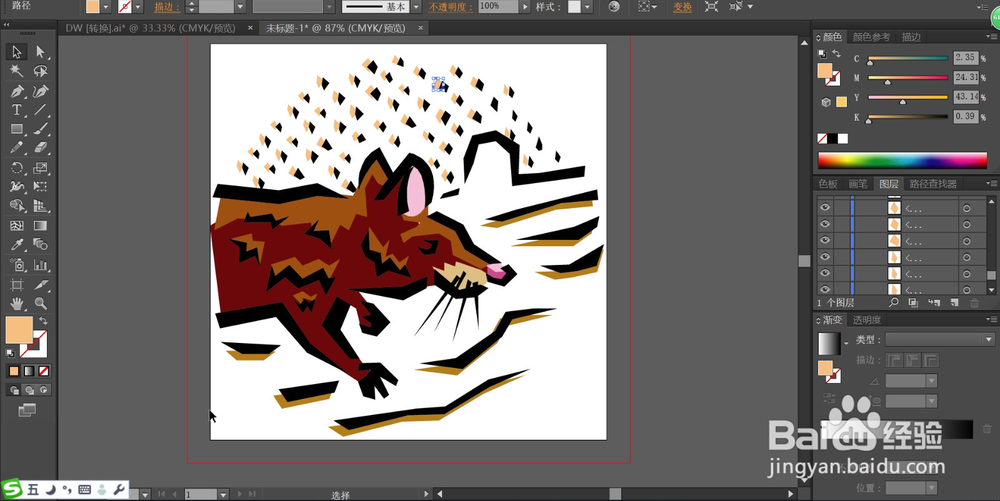The height and width of the screenshot is (501, 1000).
Task: Select the Hand tool
Action: pos(17,303)
